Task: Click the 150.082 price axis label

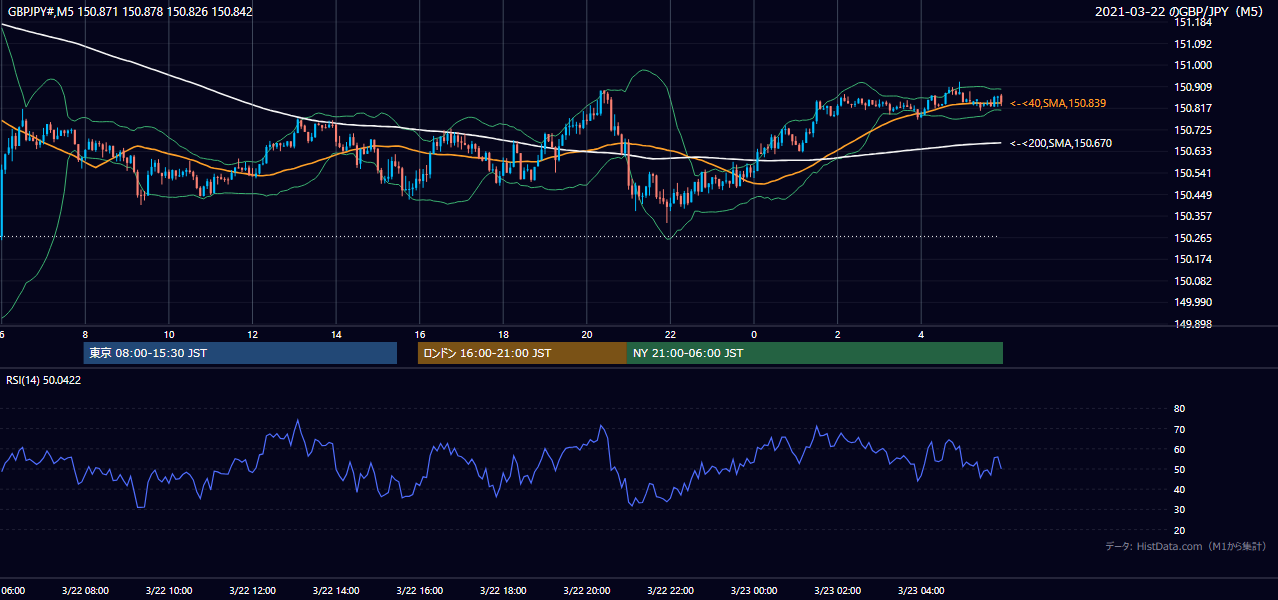Action: (x=1193, y=281)
